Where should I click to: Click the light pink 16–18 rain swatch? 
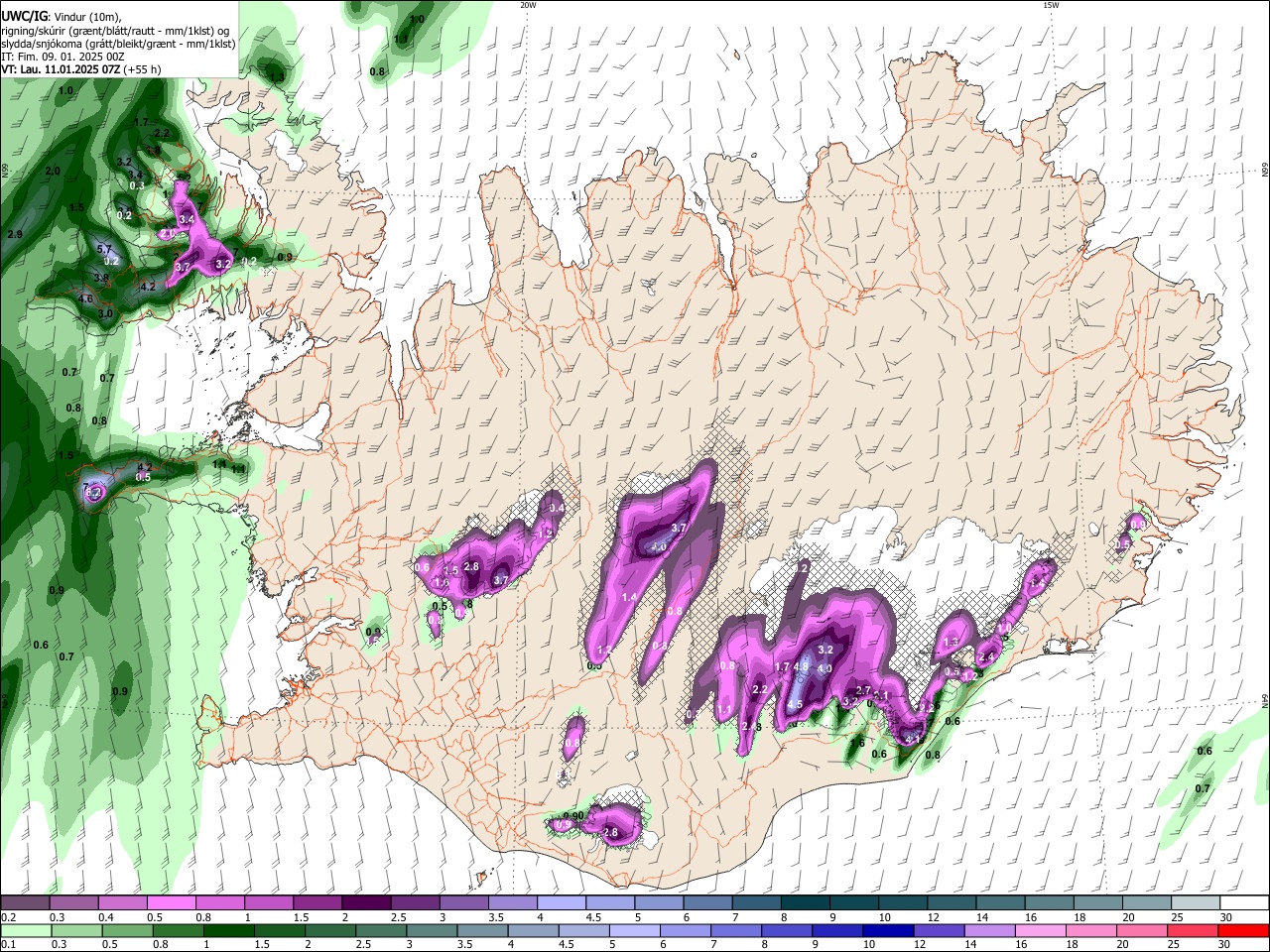point(1042,930)
